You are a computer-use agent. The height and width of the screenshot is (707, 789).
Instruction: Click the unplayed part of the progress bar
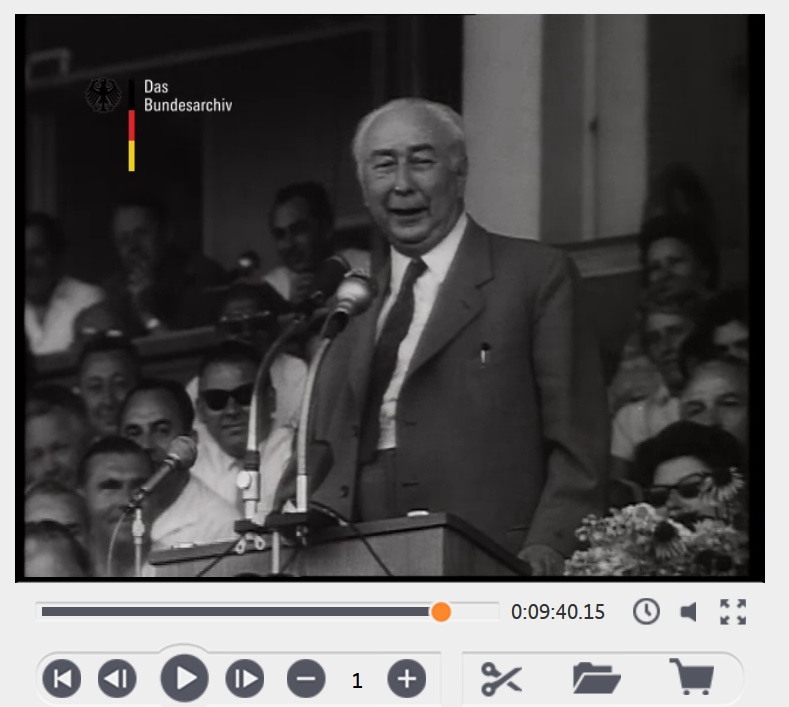tap(475, 611)
